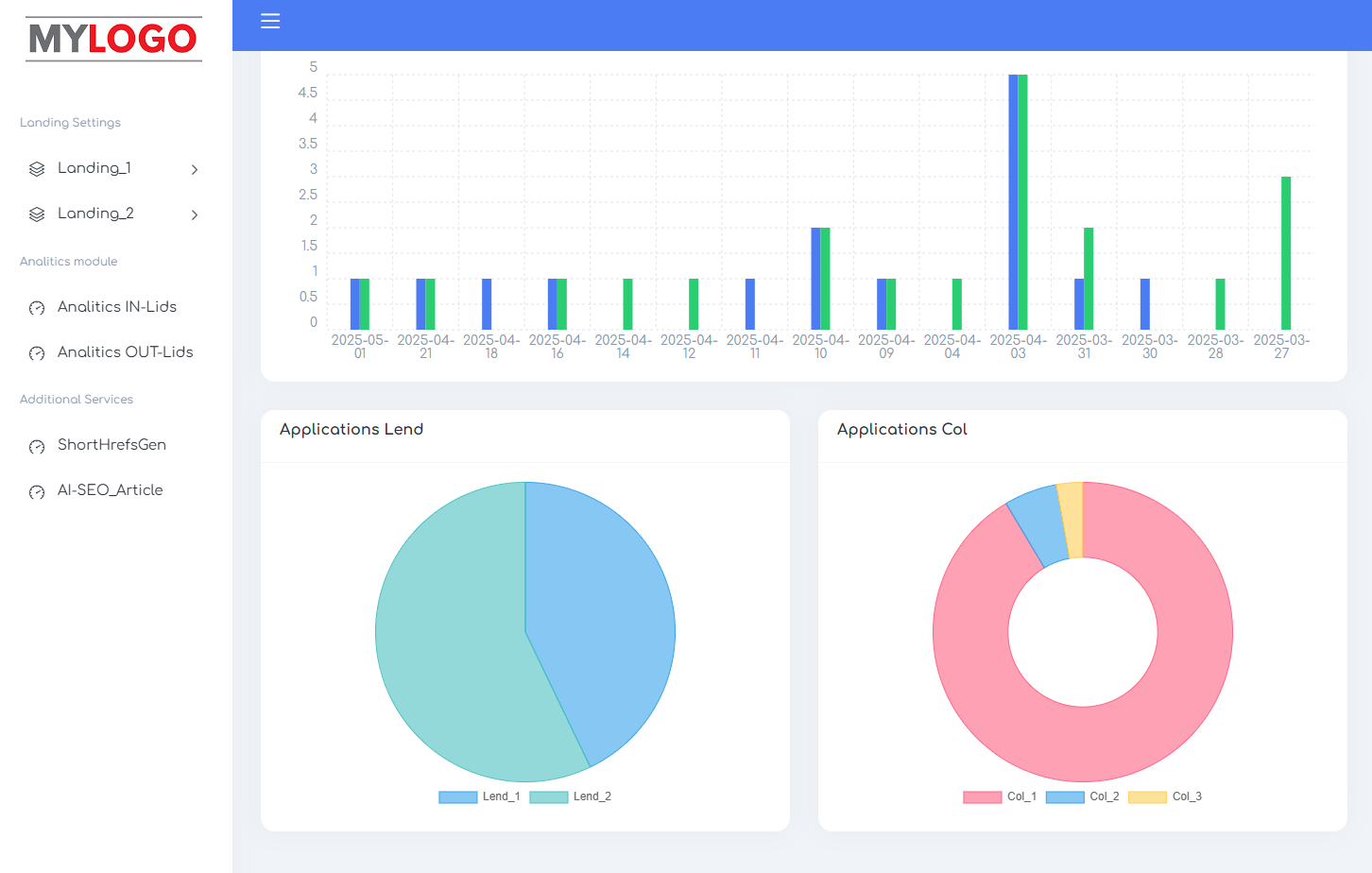
Task: Expand the Landing_1 submenu chevron
Action: [x=195, y=169]
